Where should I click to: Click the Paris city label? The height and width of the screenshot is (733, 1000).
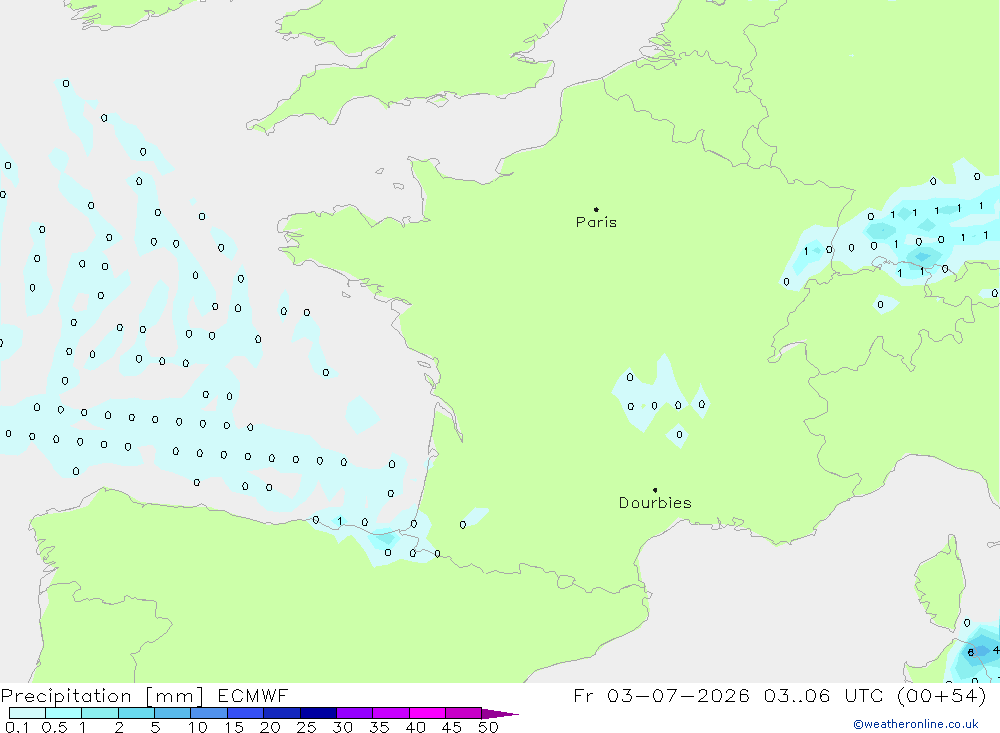tap(596, 222)
